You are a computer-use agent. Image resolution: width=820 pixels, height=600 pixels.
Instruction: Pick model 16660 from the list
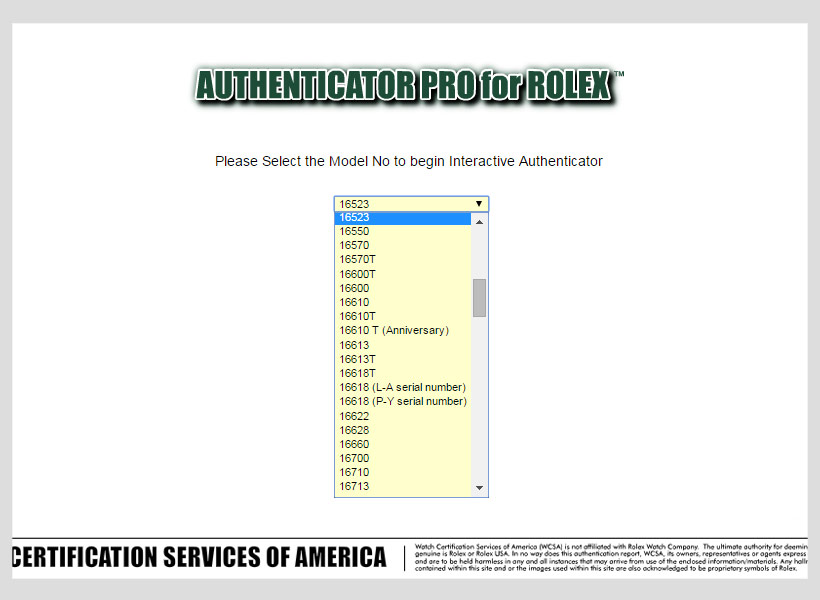tap(403, 445)
